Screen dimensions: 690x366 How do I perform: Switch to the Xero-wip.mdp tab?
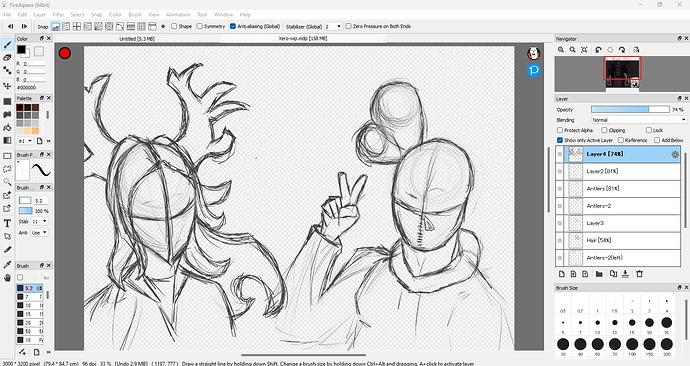tap(303, 39)
